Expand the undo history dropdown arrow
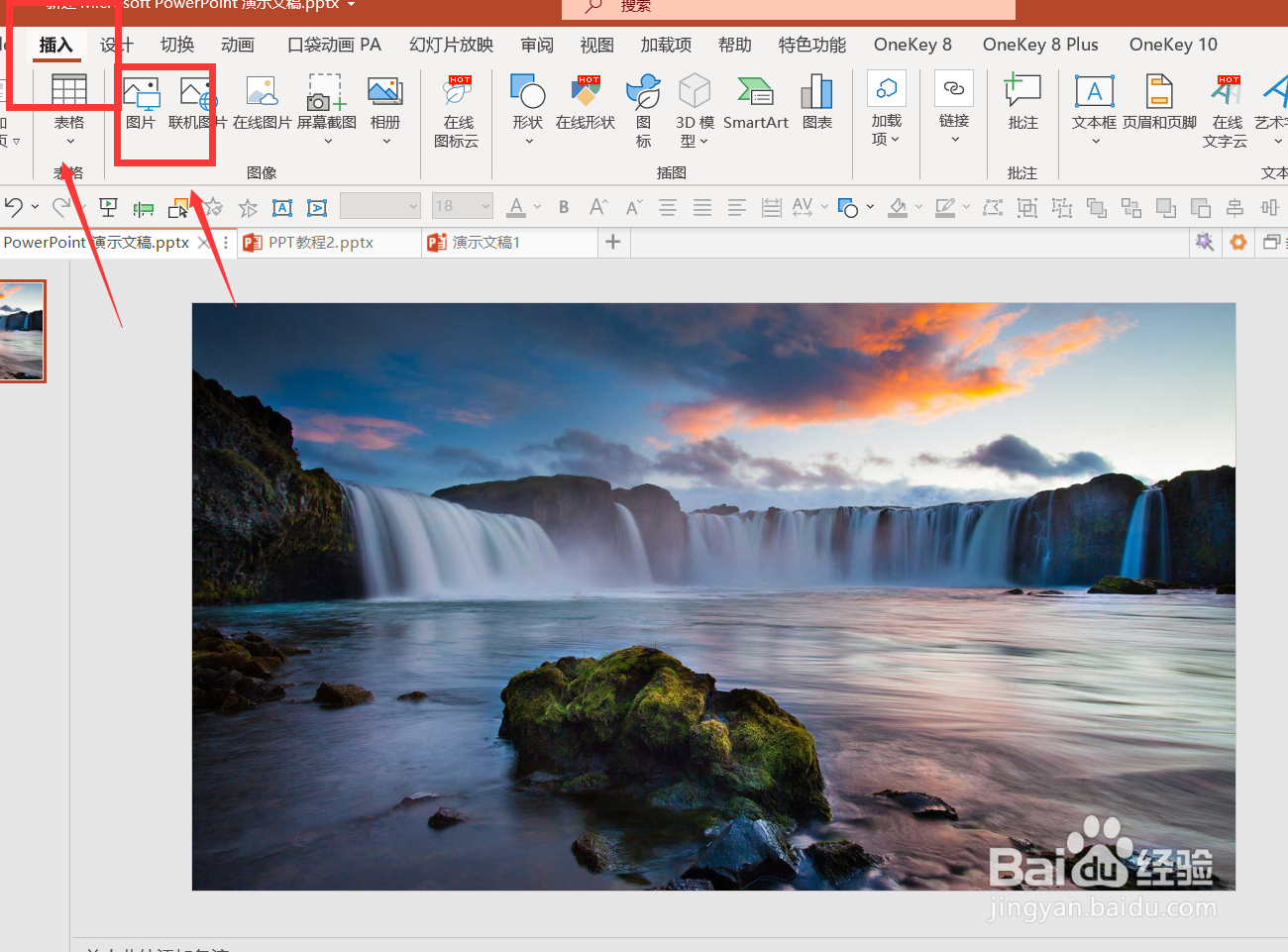The height and width of the screenshot is (952, 1288). 35,207
